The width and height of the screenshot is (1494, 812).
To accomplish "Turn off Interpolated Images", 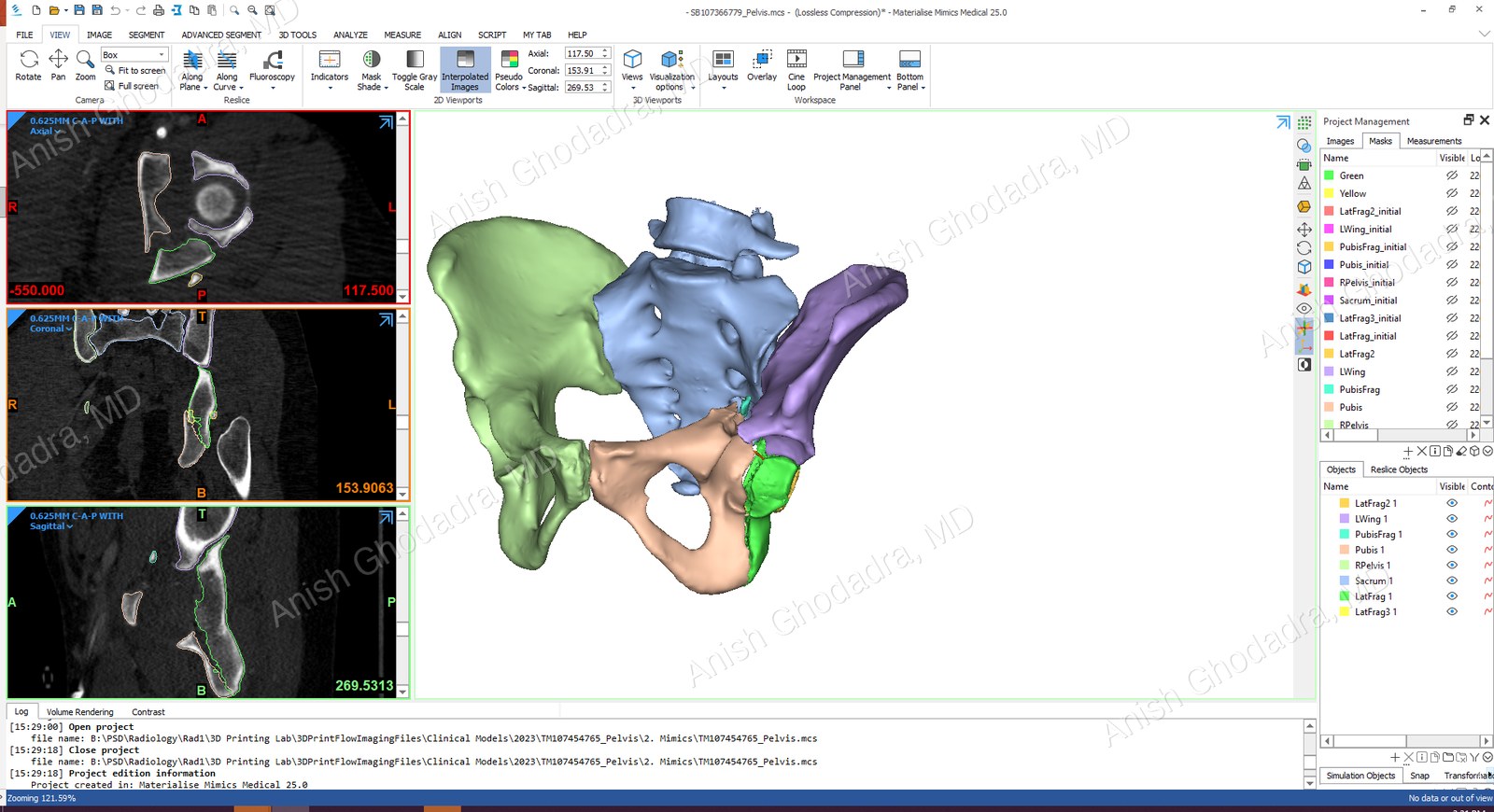I will (465, 70).
